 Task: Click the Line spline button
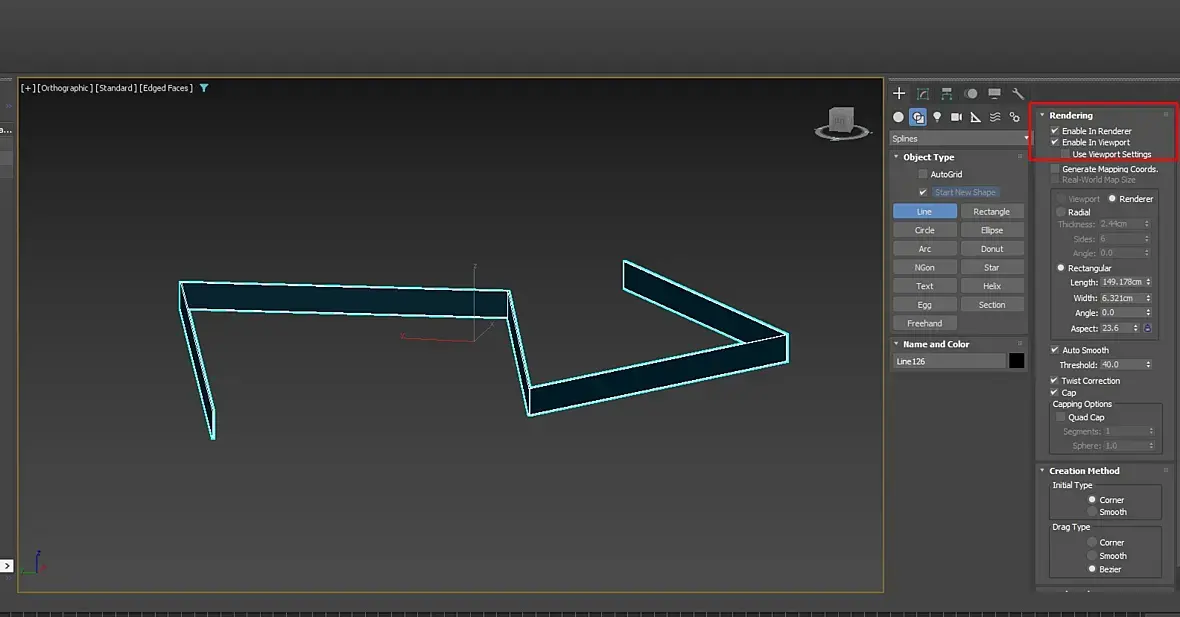pos(925,211)
